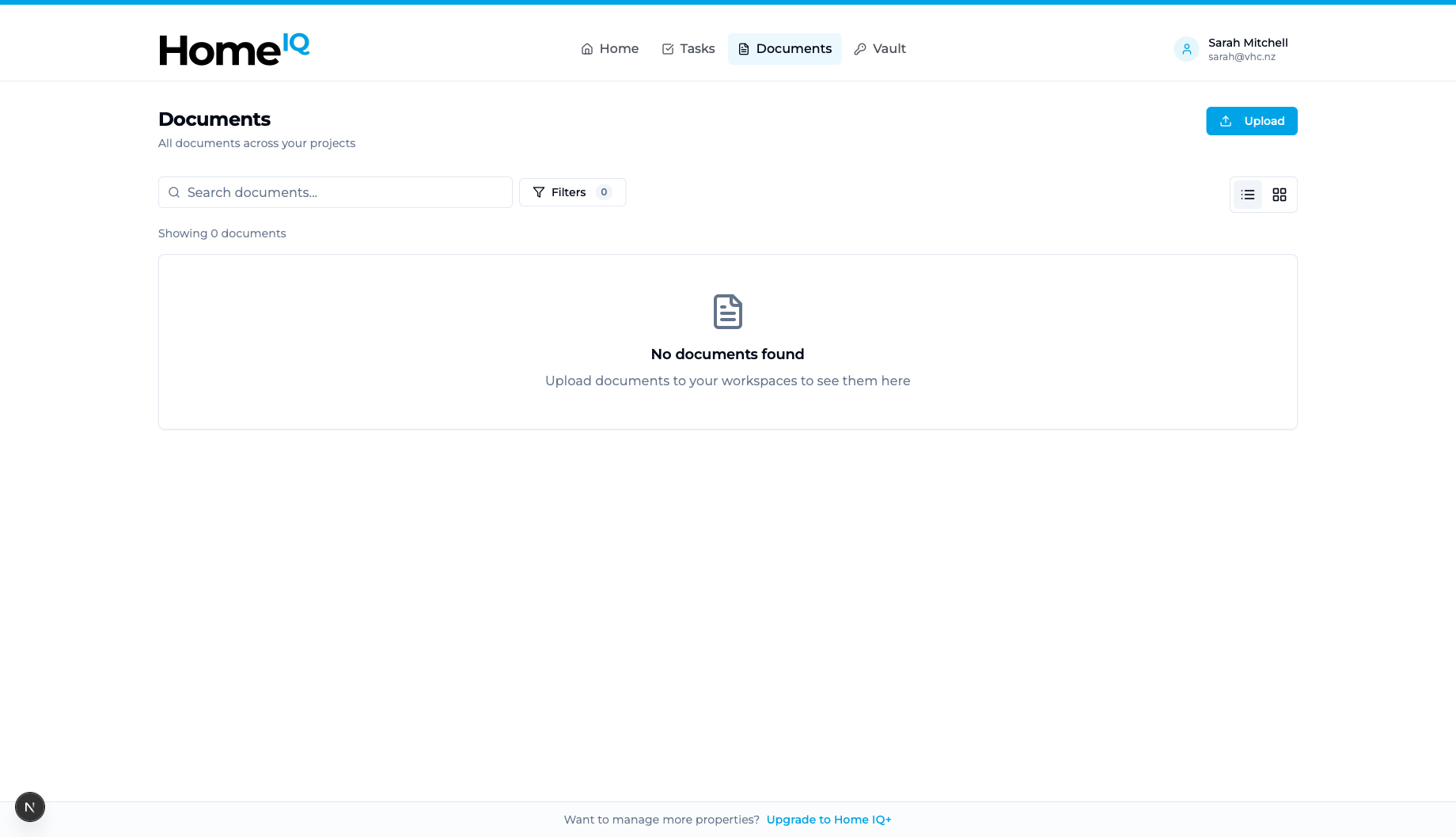Follow the Upgrade to Home IQ+ link
Image resolution: width=1456 pixels, height=837 pixels.
coord(828,820)
